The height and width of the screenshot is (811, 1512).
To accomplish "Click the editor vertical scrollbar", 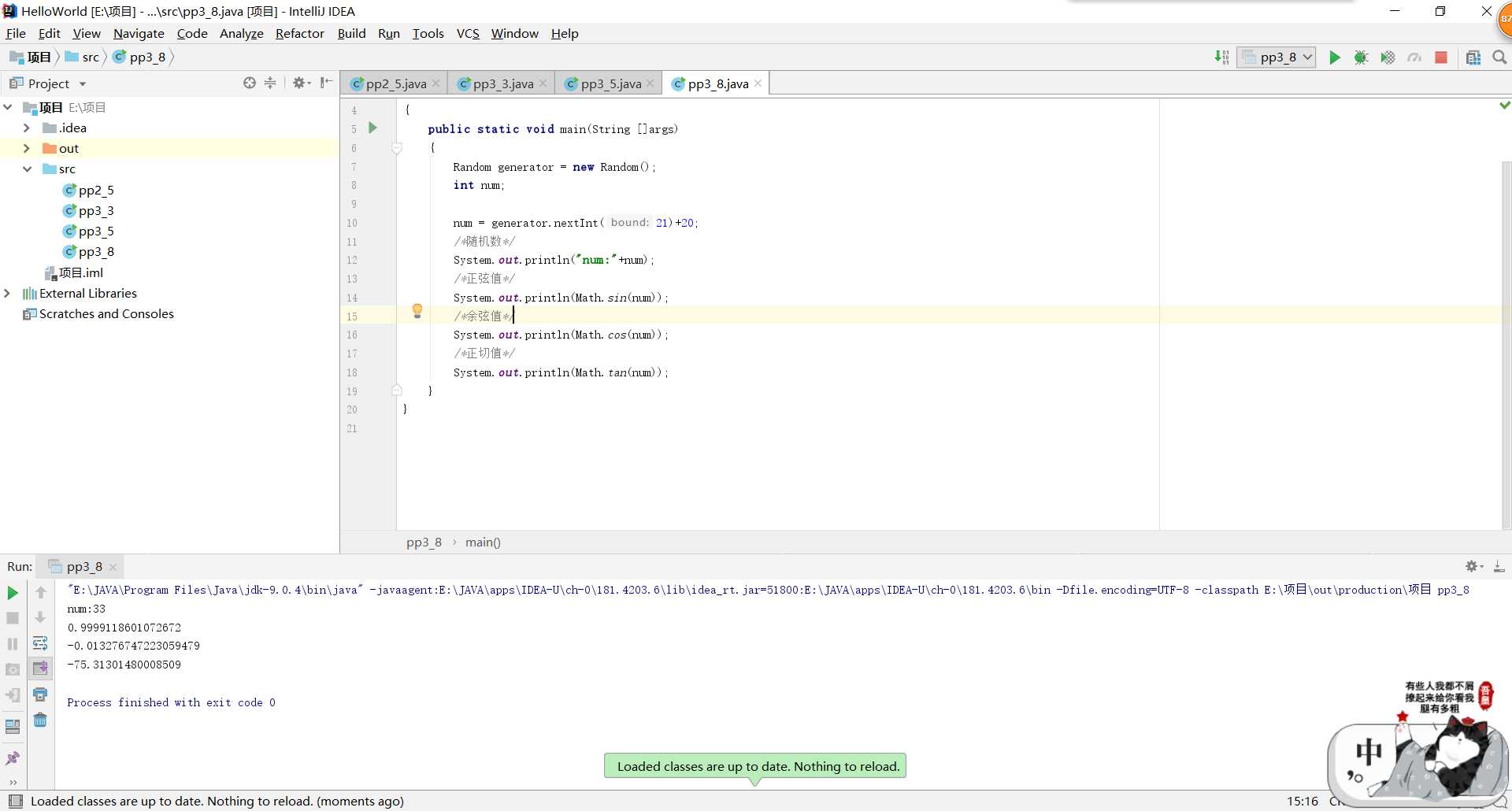I will (x=1506, y=346).
